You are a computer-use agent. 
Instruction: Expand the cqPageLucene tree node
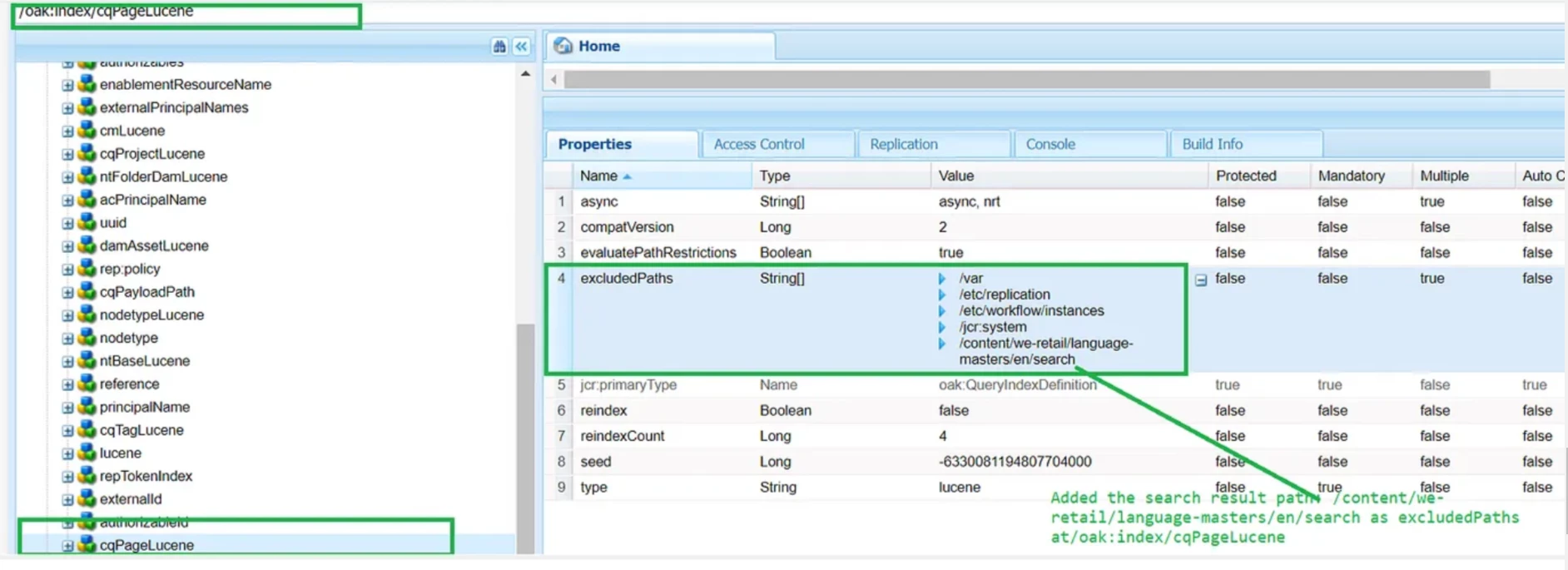coord(67,545)
